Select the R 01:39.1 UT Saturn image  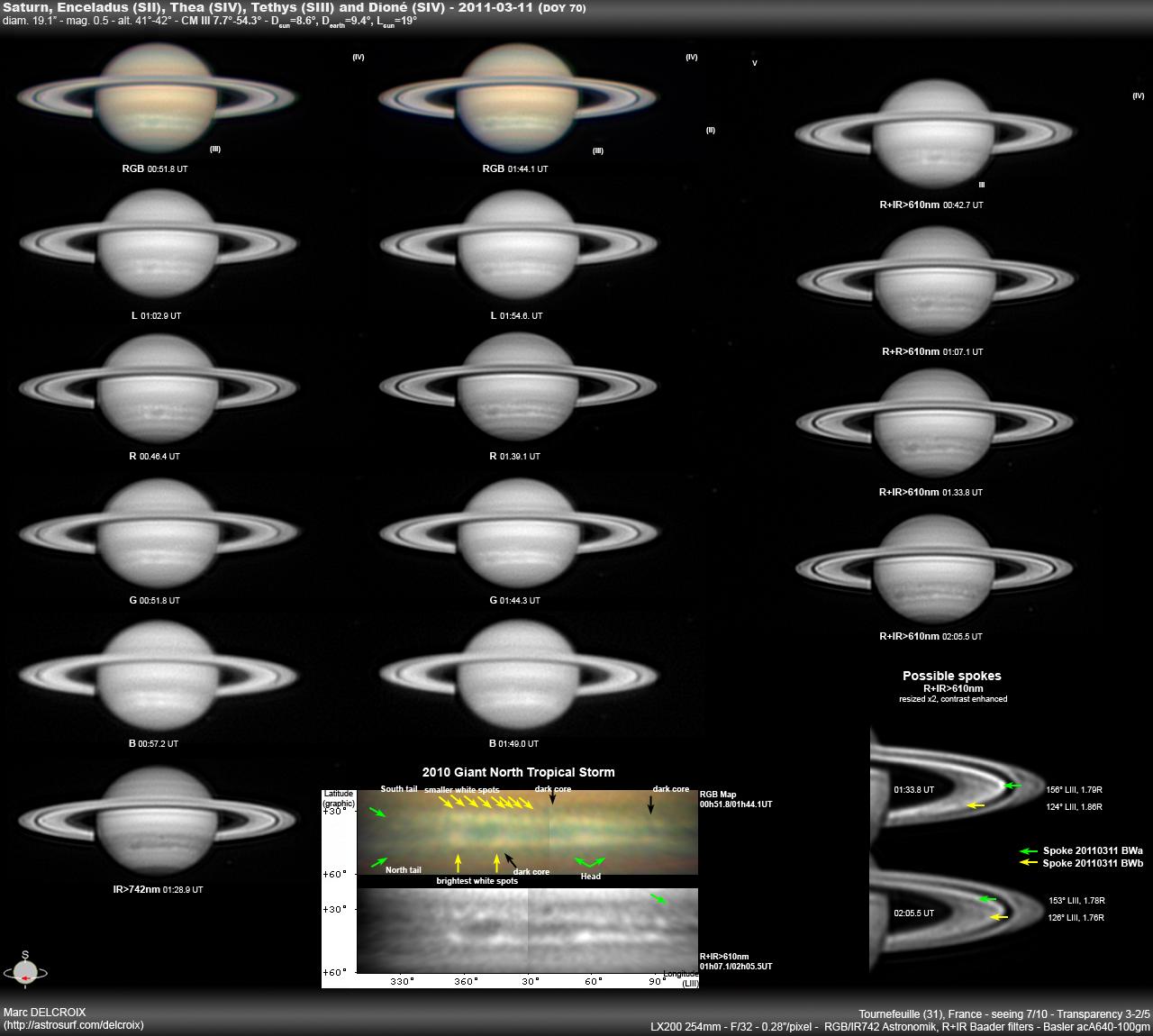(518, 387)
